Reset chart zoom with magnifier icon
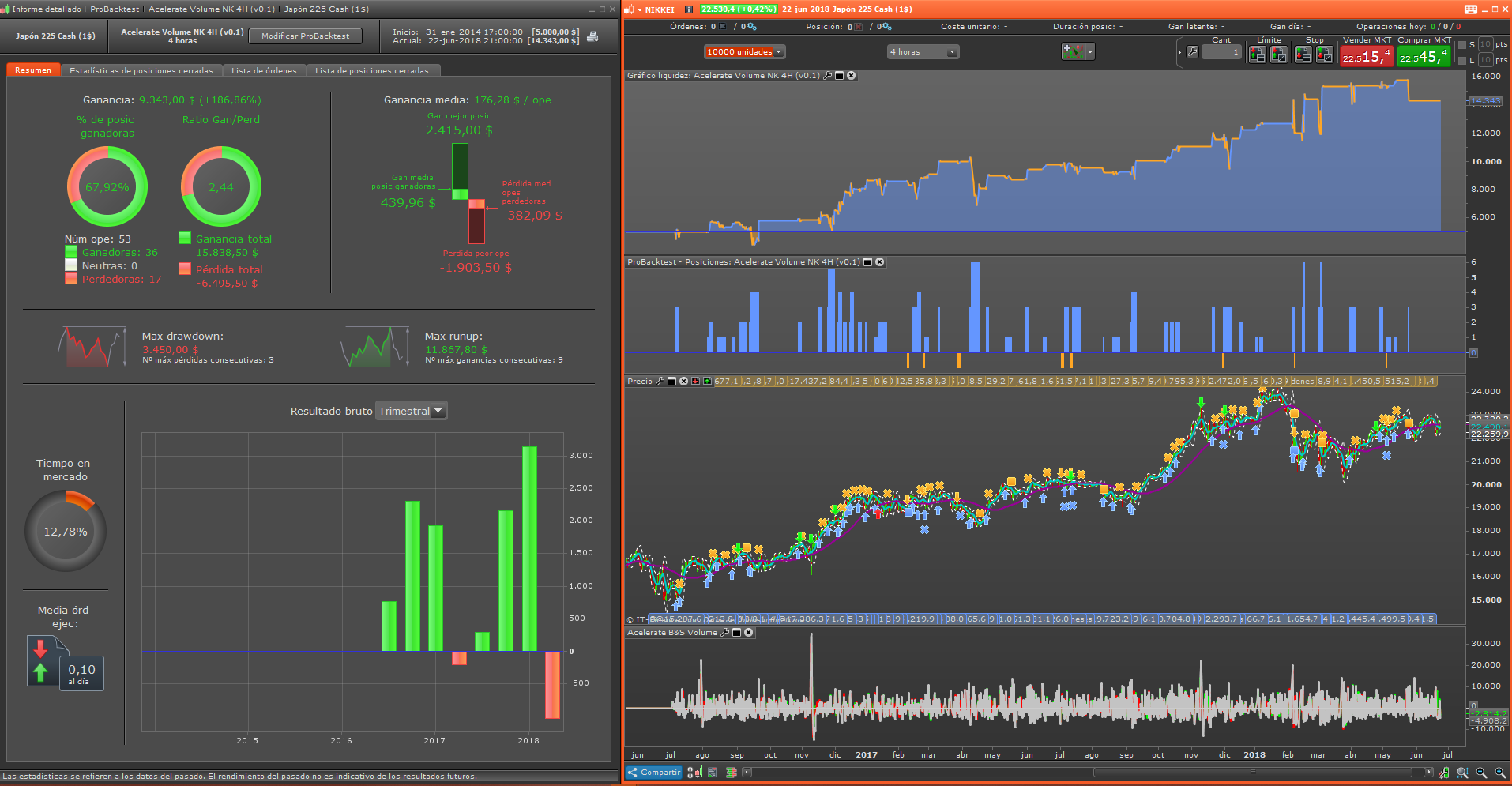This screenshot has height=786, width=1512. coord(1463,773)
